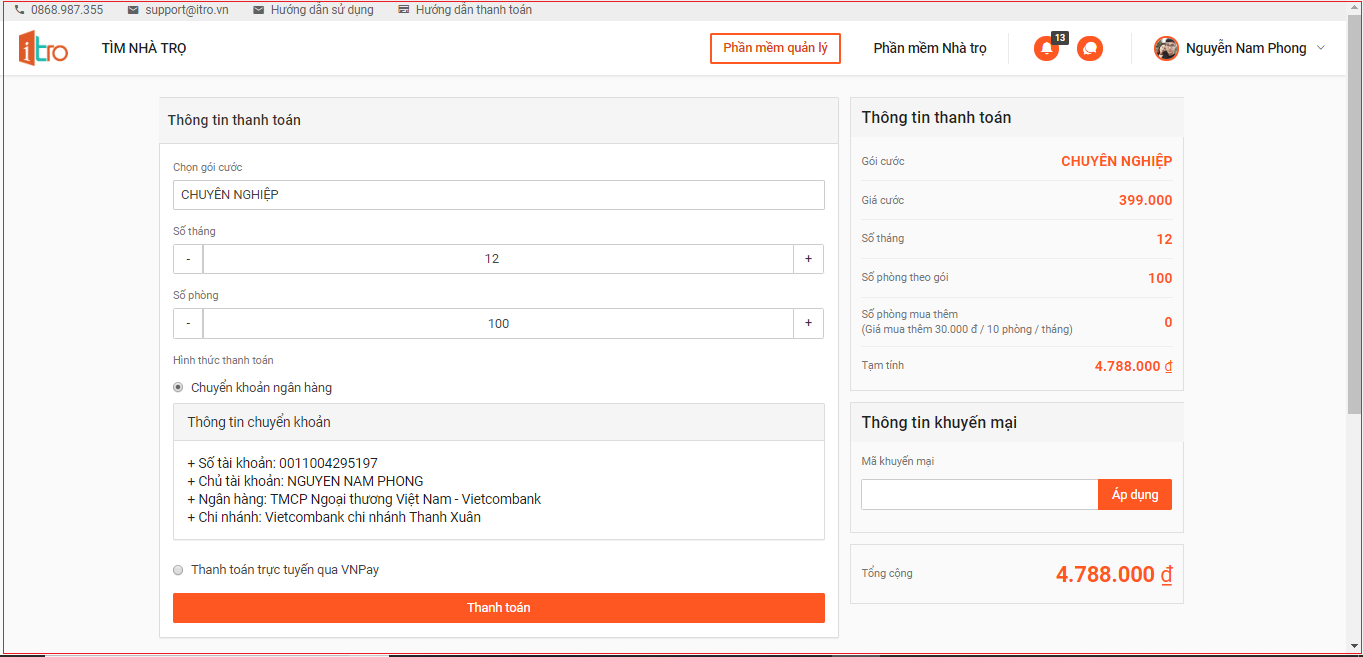Open TÌM NHÀ TRỌ menu item
Screen dimensions: 1363x657
point(144,48)
